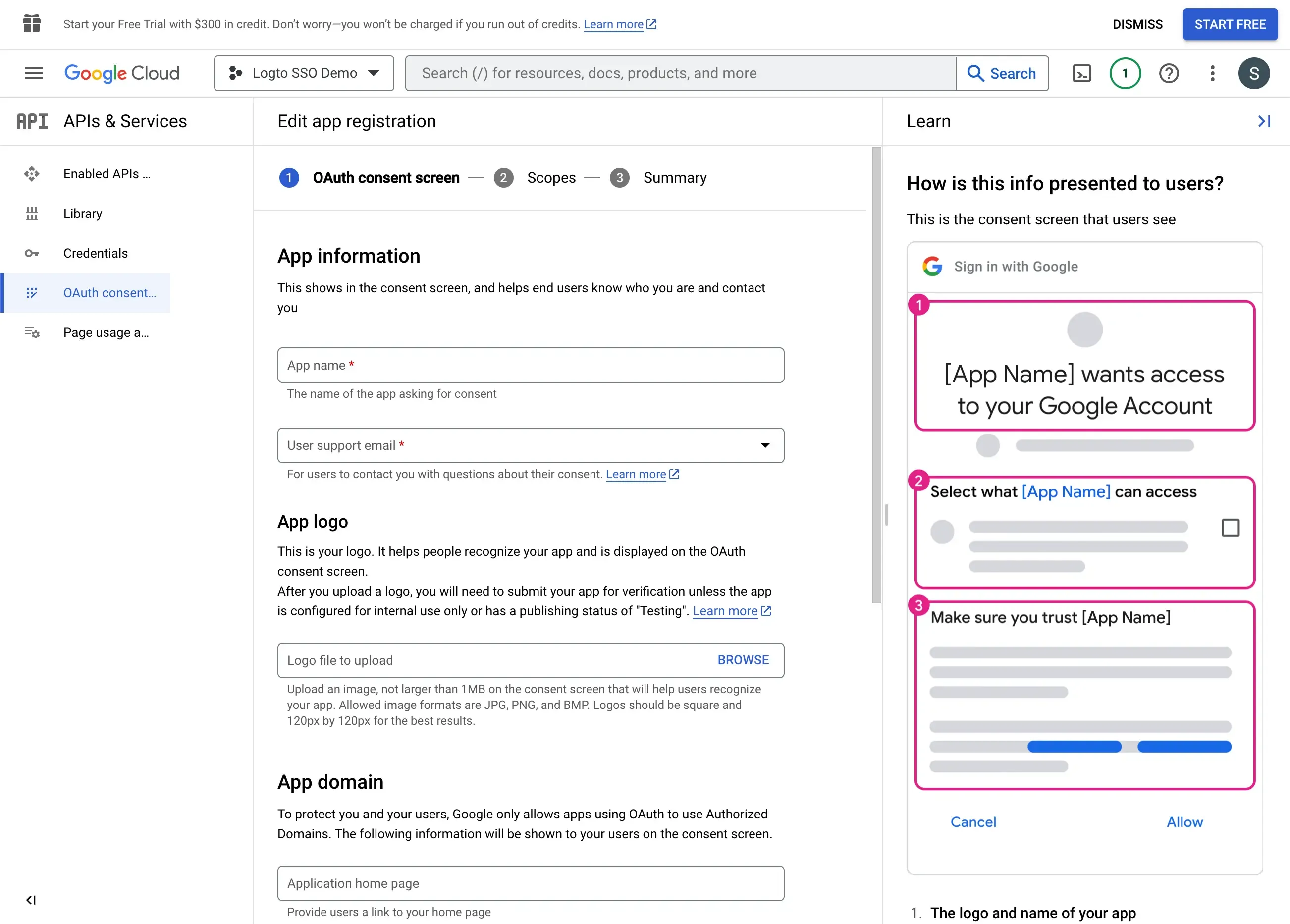Click START FREE trial button
Image resolution: width=1290 pixels, height=924 pixels.
1229,24
